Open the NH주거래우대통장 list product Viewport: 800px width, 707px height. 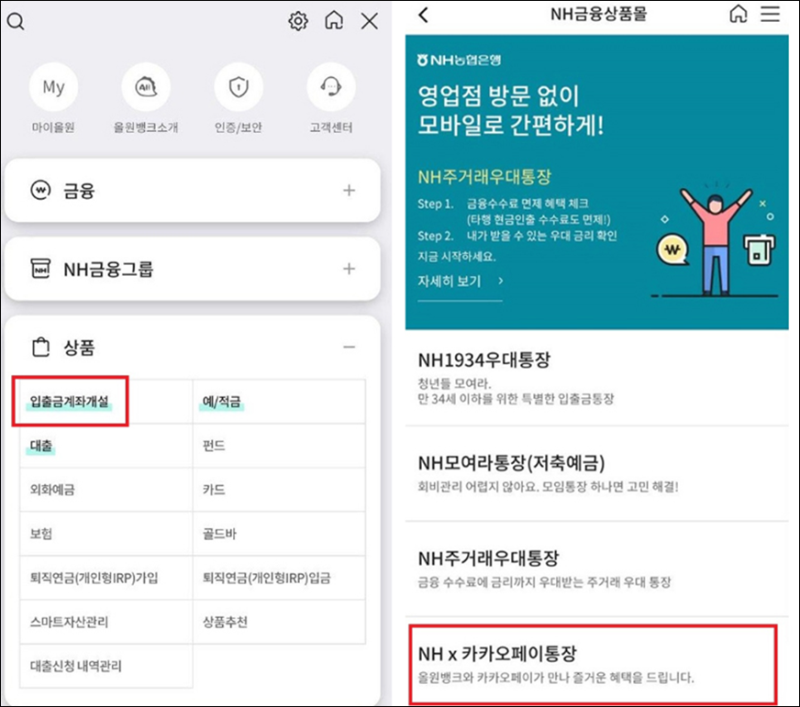597,569
